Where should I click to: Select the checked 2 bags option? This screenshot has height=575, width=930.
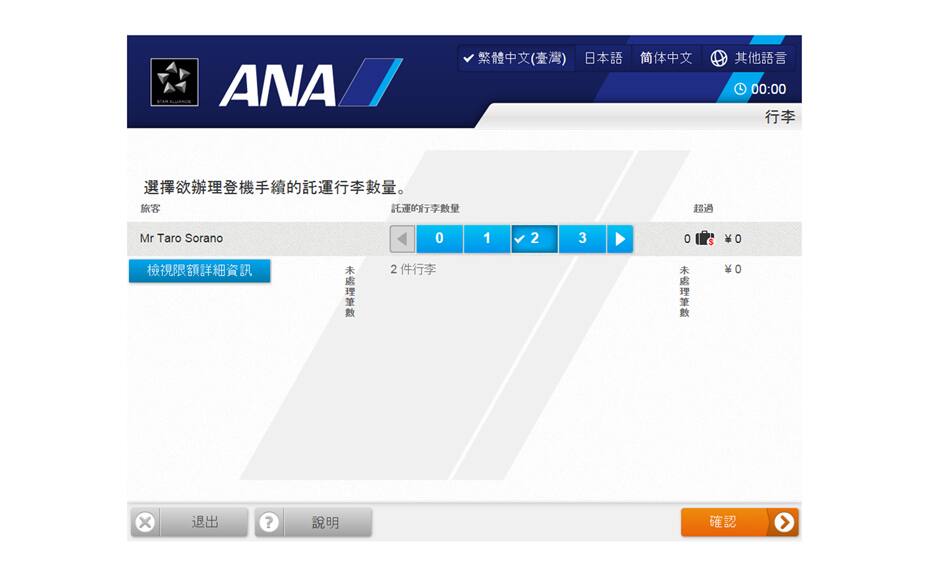[534, 239]
